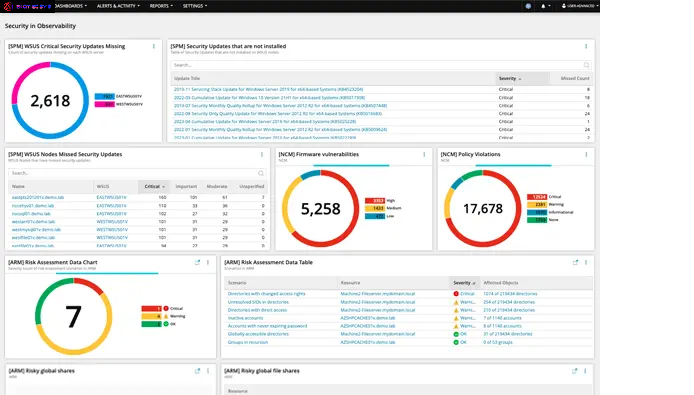The height and width of the screenshot is (395, 694).
Task: Click the 2,618 total in WSUS donut chart
Action: pyautogui.click(x=50, y=101)
